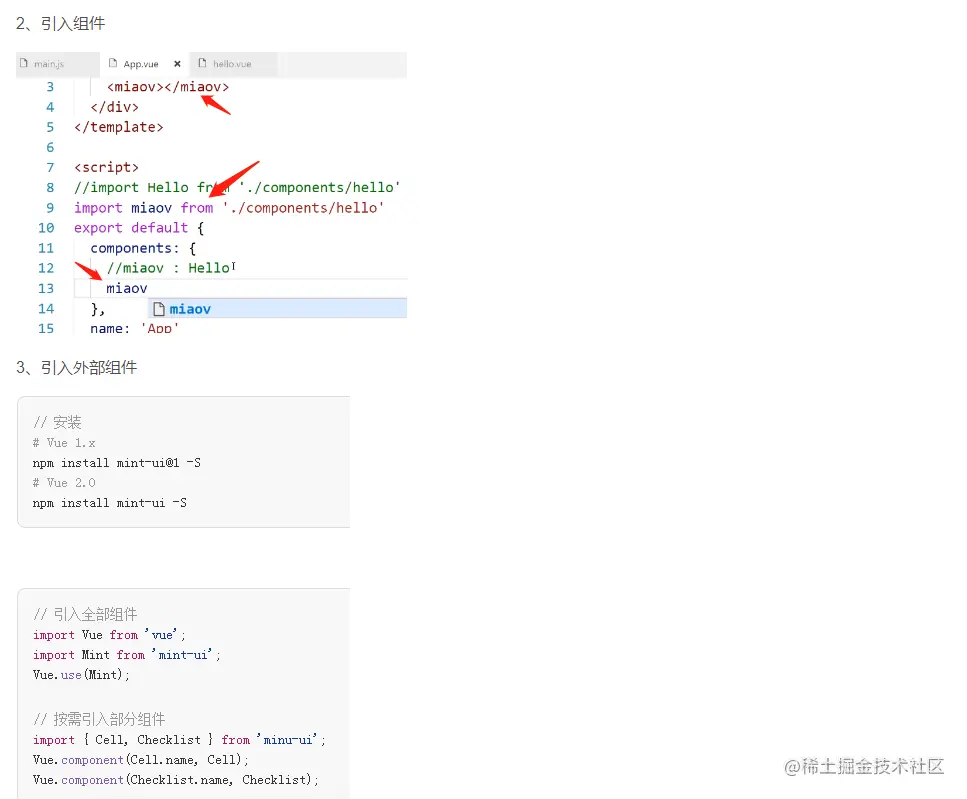Image resolution: width=967 pixels, height=799 pixels.
Task: Click 'Vue.component(Checklist.name, Checklist);' line
Action: [176, 780]
